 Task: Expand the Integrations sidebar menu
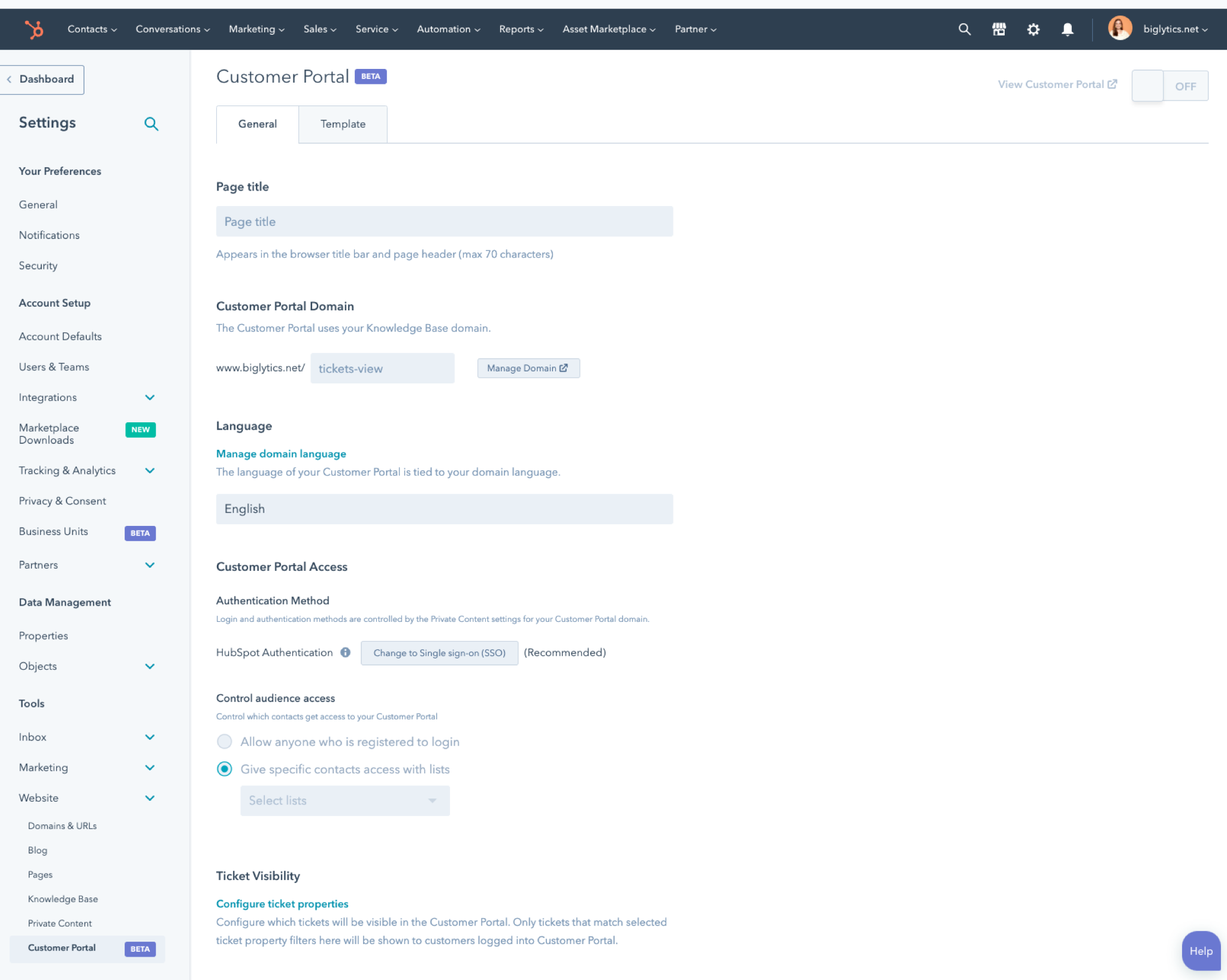pos(150,397)
